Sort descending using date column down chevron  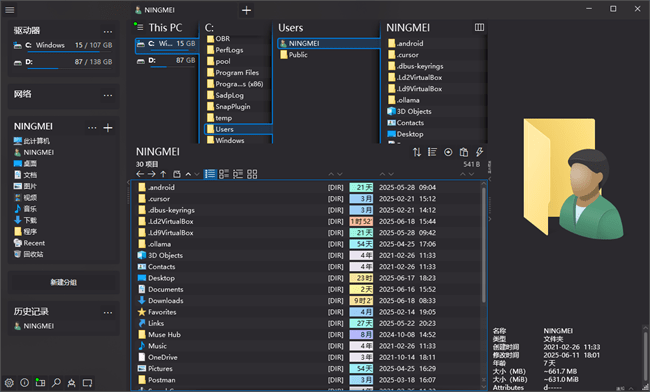[x=390, y=174]
